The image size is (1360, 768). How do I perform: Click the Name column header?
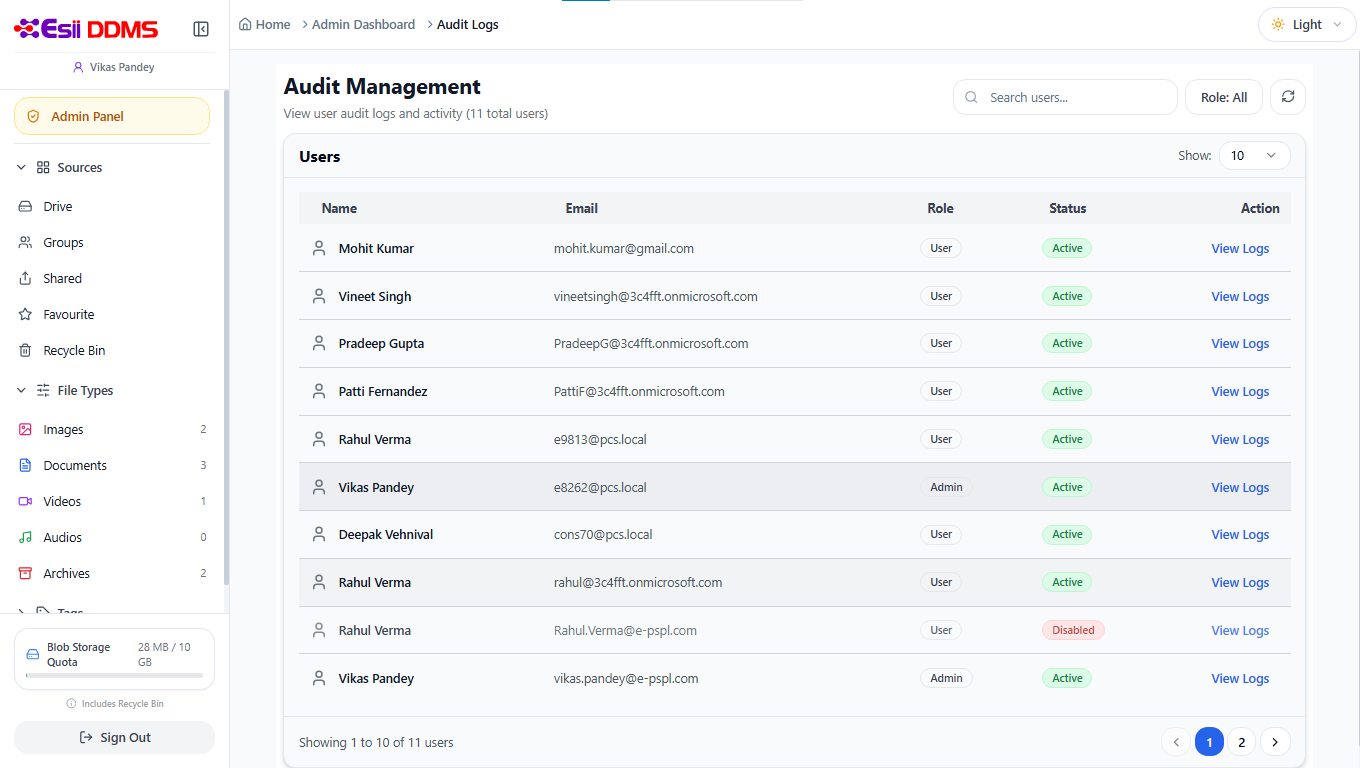(x=339, y=208)
